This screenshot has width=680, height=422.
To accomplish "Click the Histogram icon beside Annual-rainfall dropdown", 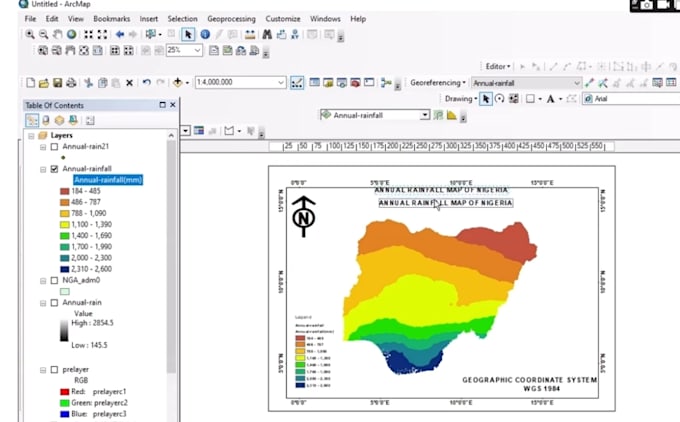I will click(x=451, y=115).
